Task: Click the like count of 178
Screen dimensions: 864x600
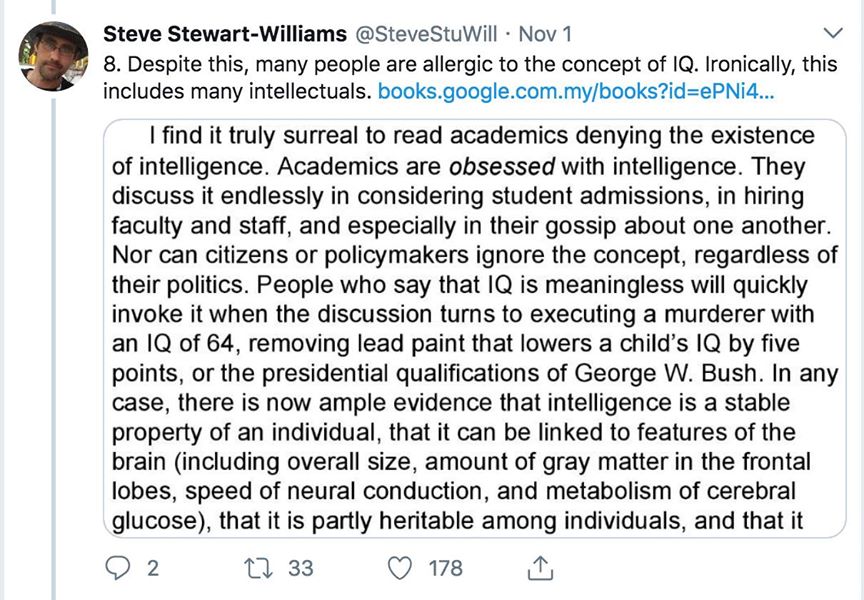Action: [445, 568]
